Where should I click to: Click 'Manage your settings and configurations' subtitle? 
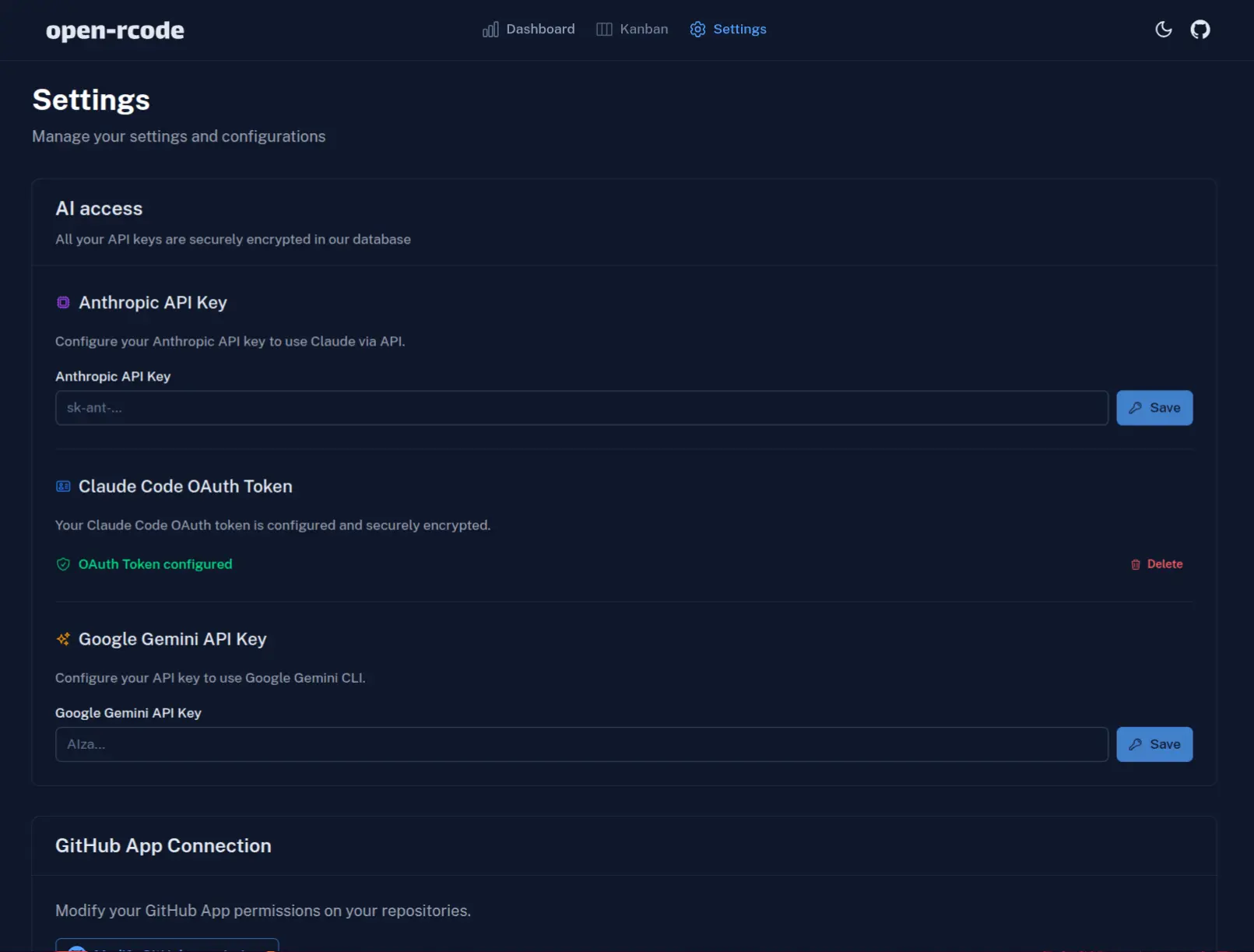pyautogui.click(x=179, y=136)
